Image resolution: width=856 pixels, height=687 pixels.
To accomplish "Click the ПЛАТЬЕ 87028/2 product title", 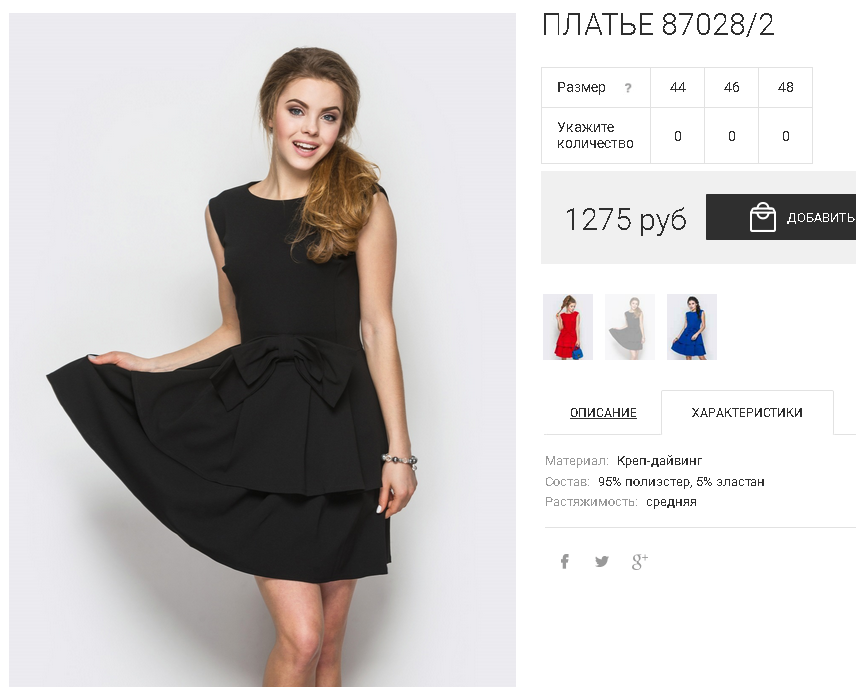I will tap(658, 25).
